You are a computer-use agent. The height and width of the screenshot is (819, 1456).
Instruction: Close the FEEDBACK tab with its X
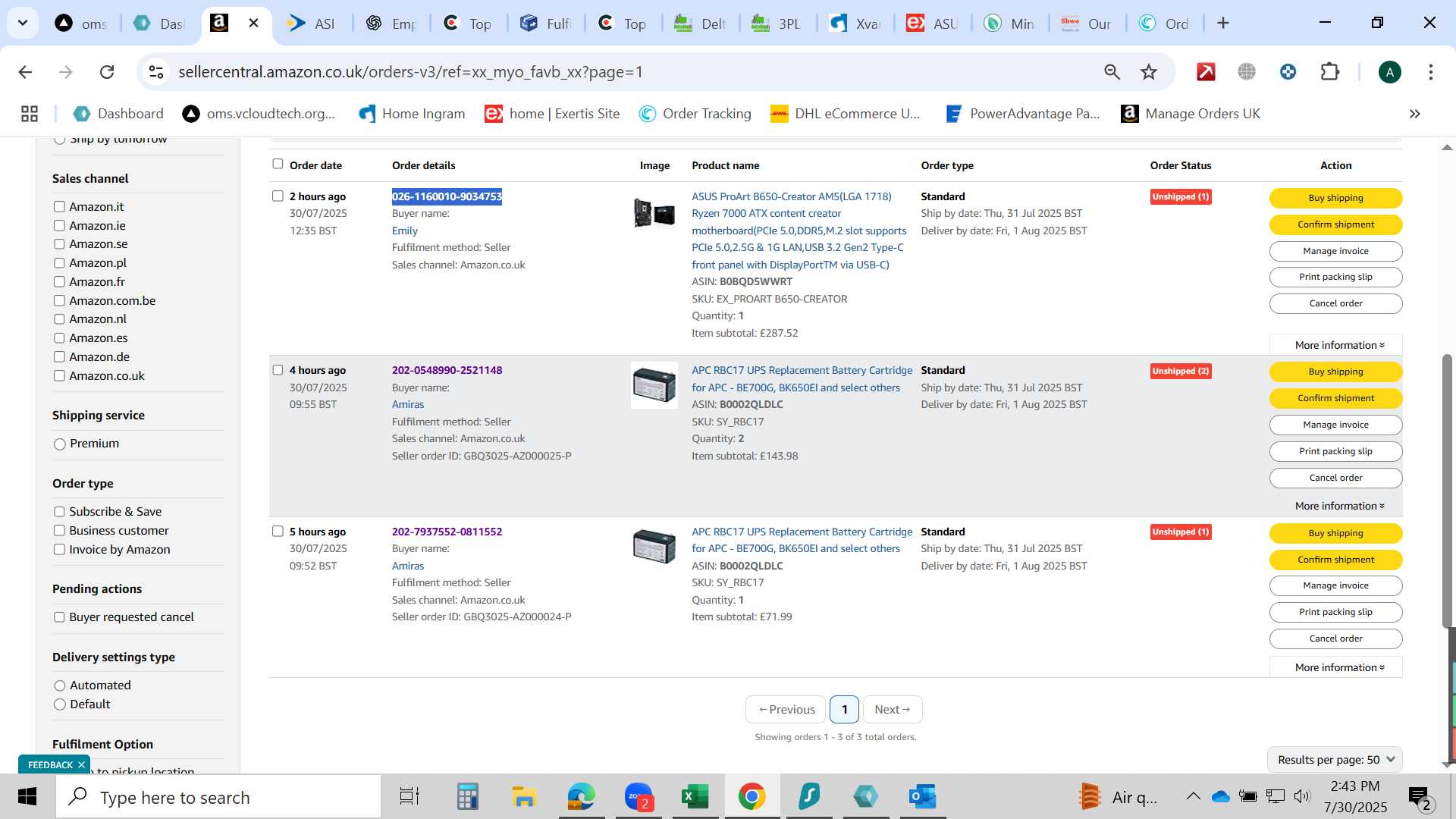[81, 765]
